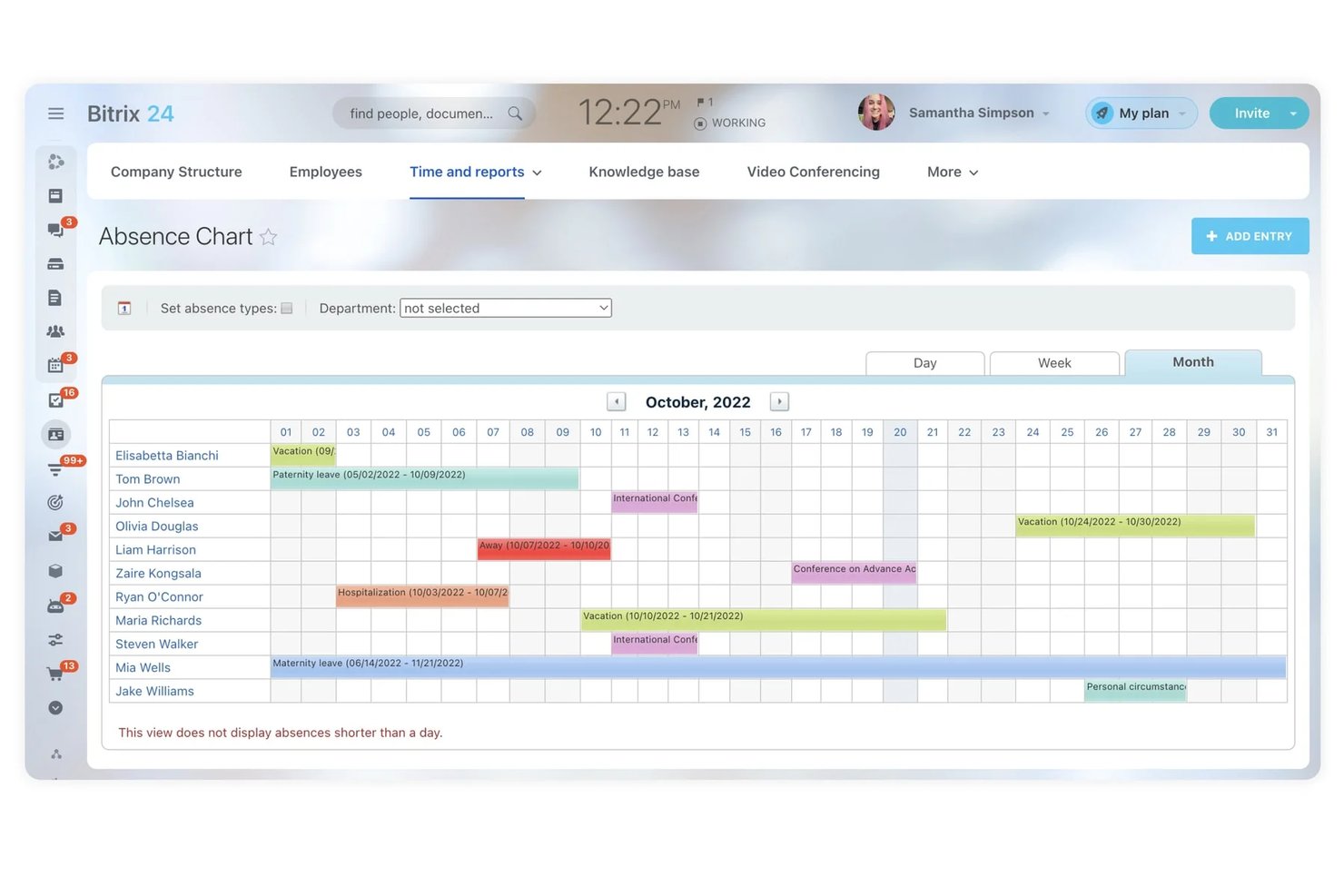This screenshot has height=896, width=1344.
Task: Click the flag icon near the clock
Action: point(701,102)
